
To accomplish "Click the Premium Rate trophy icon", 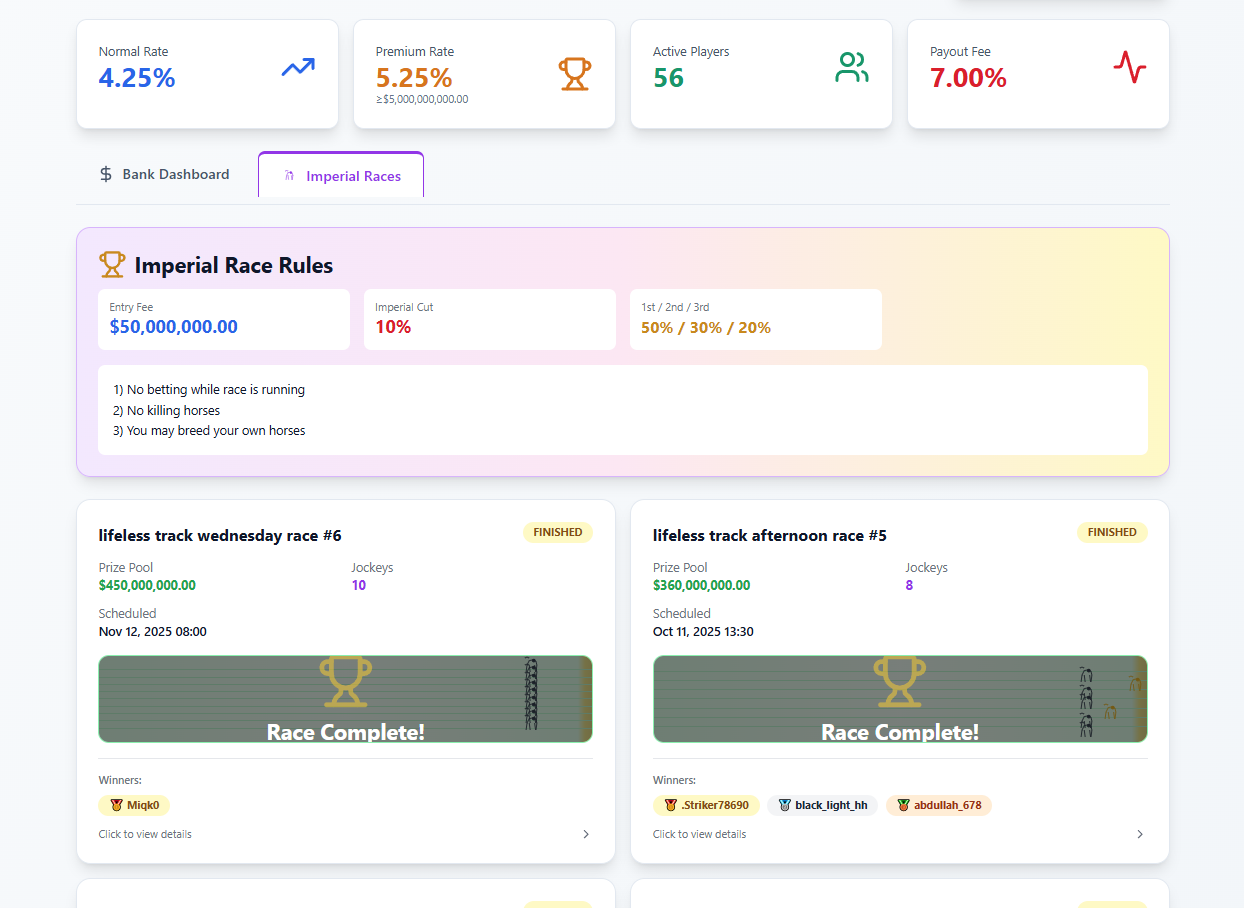I will point(574,74).
